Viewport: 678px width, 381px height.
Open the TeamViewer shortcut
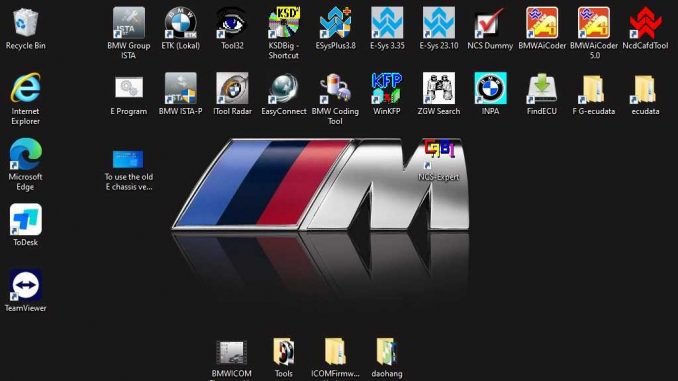click(26, 285)
